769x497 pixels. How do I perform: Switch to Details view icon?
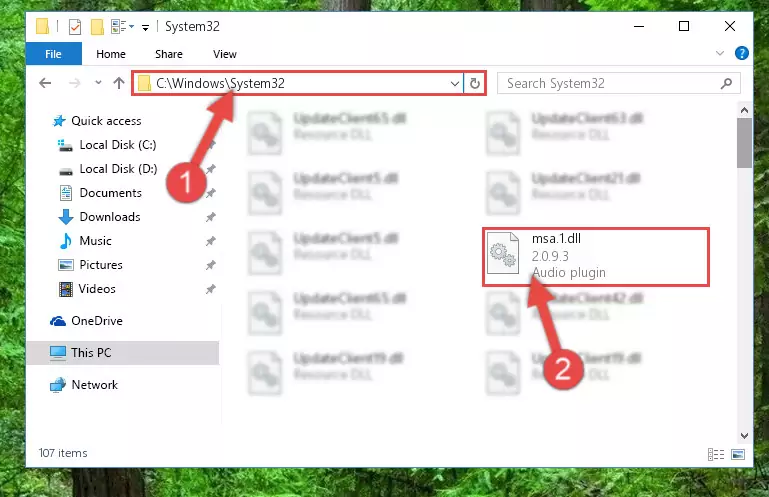pyautogui.click(x=716, y=454)
